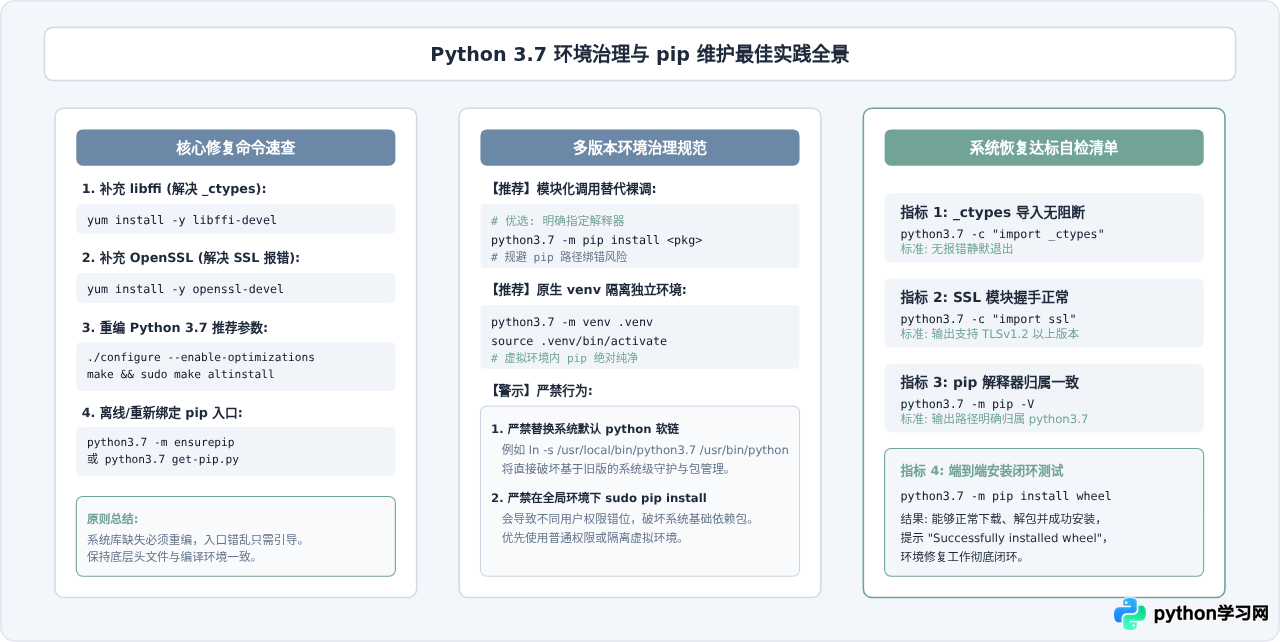Click the text '1. 严禁替换系统默认 python 软链'
Image resolution: width=1280 pixels, height=642 pixels.
[x=585, y=429]
